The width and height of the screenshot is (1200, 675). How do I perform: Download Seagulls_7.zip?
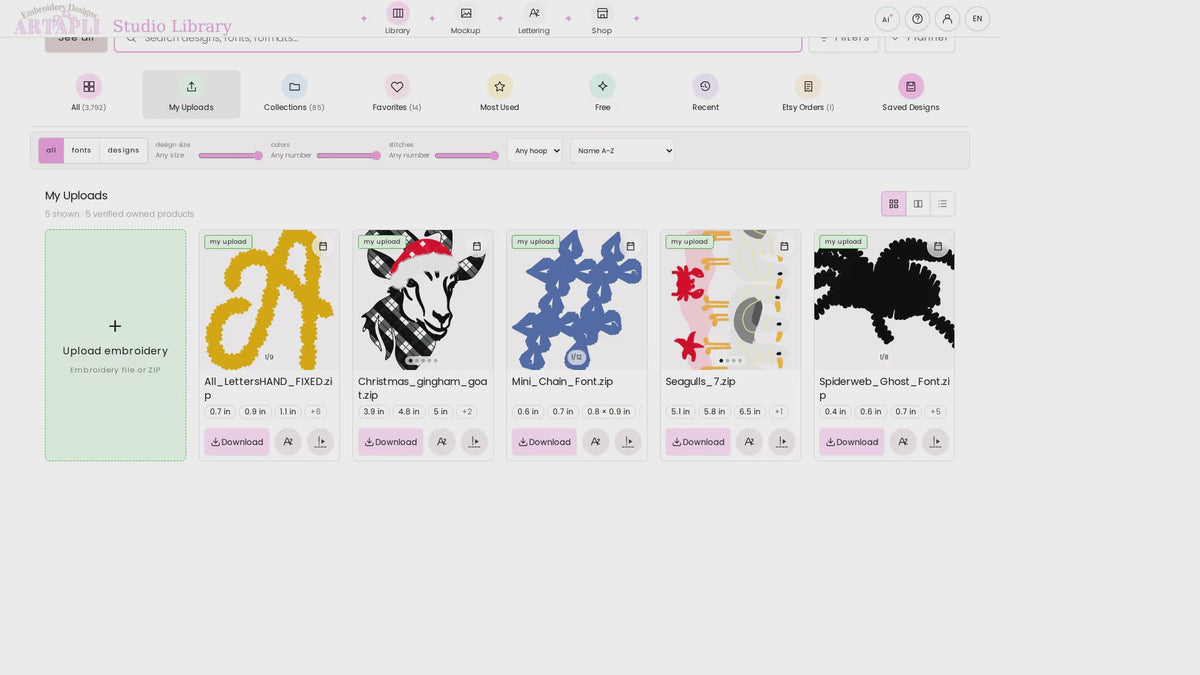[x=698, y=442]
